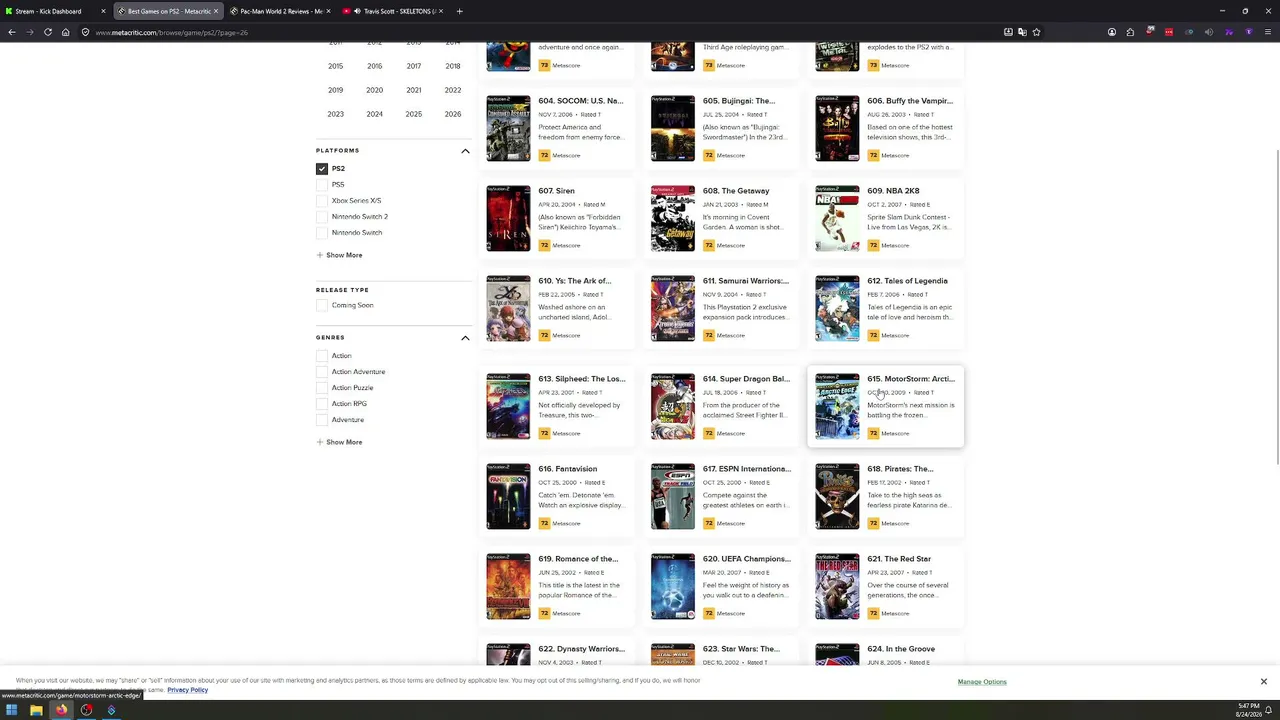The width and height of the screenshot is (1280, 720).
Task: Check the Adventure genre filter
Action: 322,420
